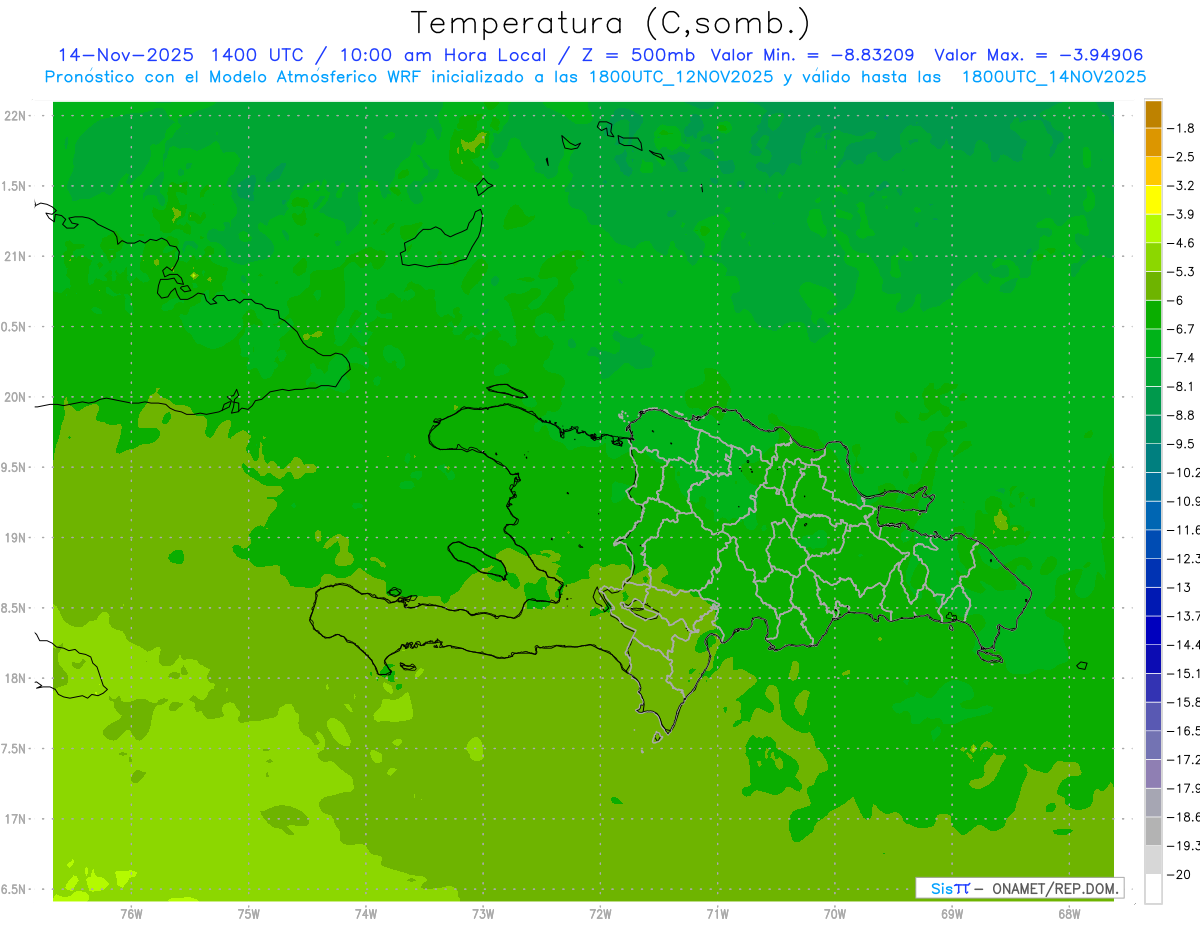Click the yellow colorbar segment above -3.9
This screenshot has width=1200, height=927.
pyautogui.click(x=1153, y=200)
